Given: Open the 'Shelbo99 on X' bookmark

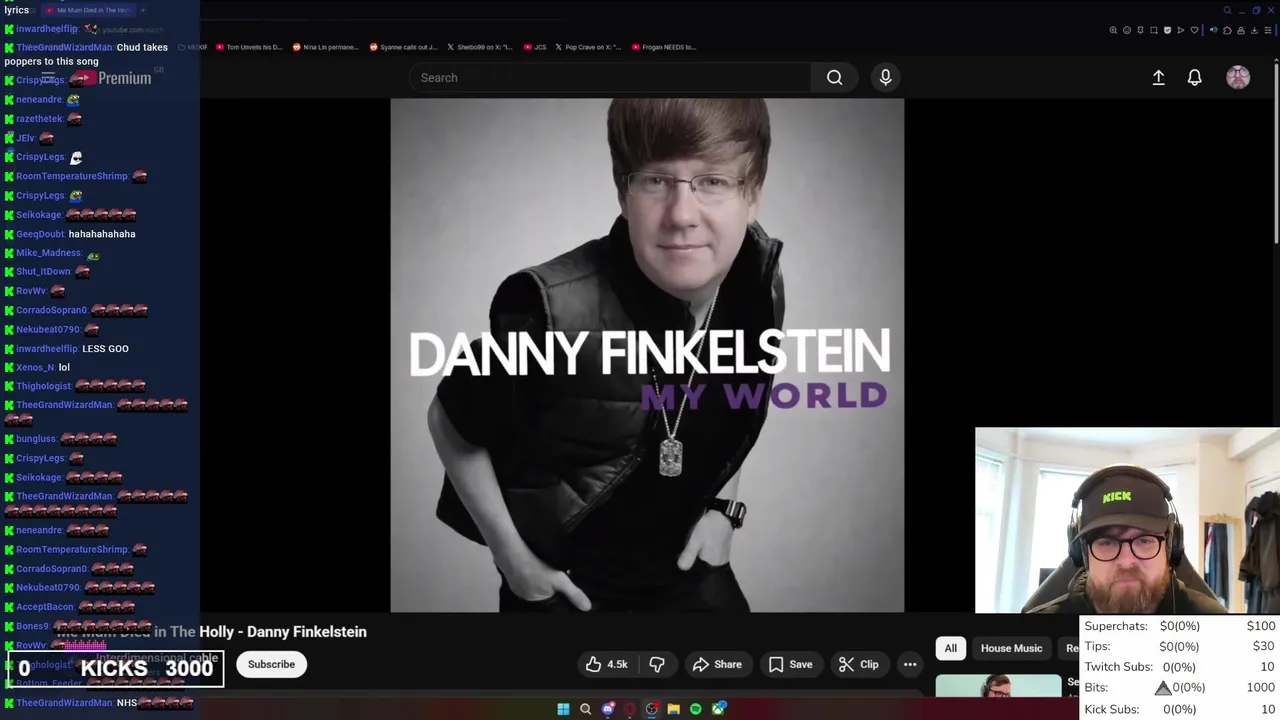Looking at the screenshot, I should point(480,47).
